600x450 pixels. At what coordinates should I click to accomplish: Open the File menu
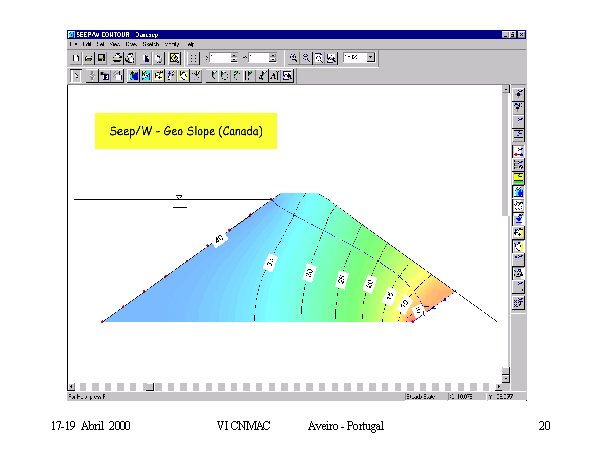73,45
